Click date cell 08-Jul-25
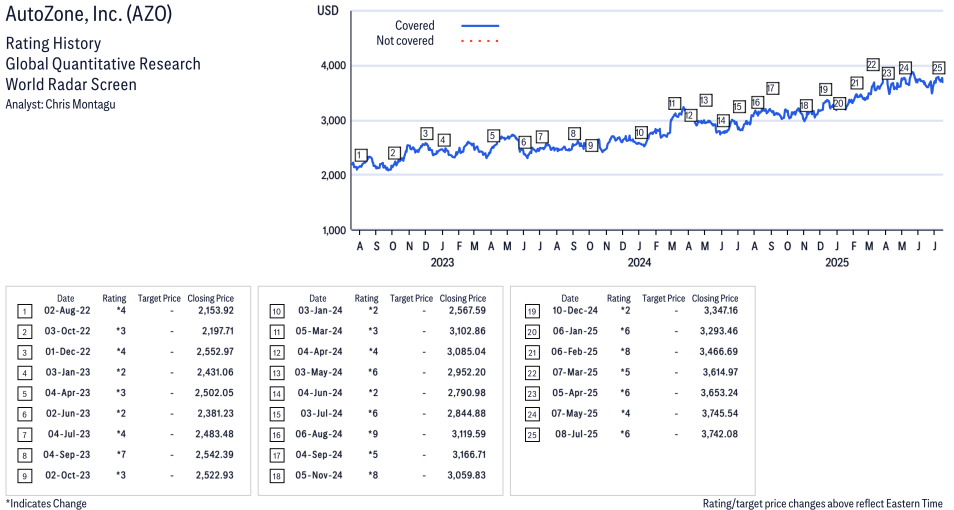Image resolution: width=954 pixels, height=510 pixels. [576, 435]
